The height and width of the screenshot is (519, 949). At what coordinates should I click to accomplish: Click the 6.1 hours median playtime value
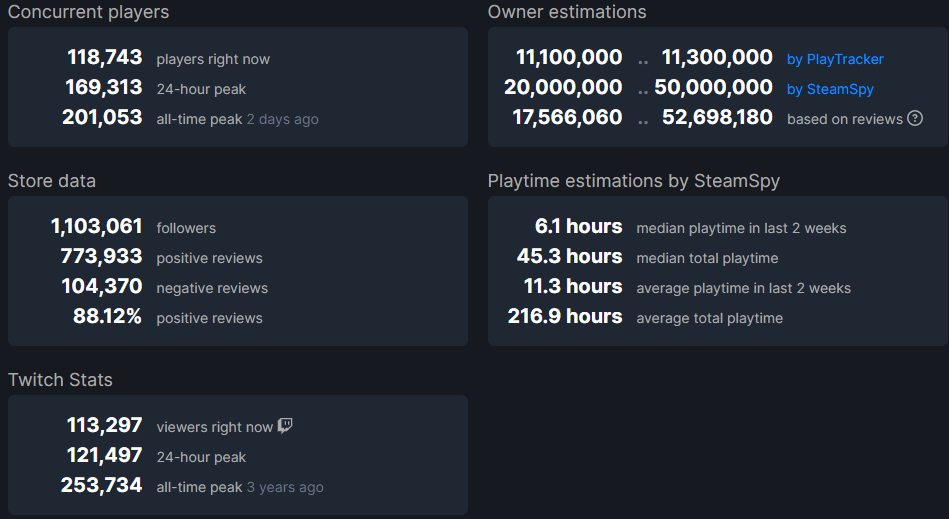pyautogui.click(x=579, y=226)
